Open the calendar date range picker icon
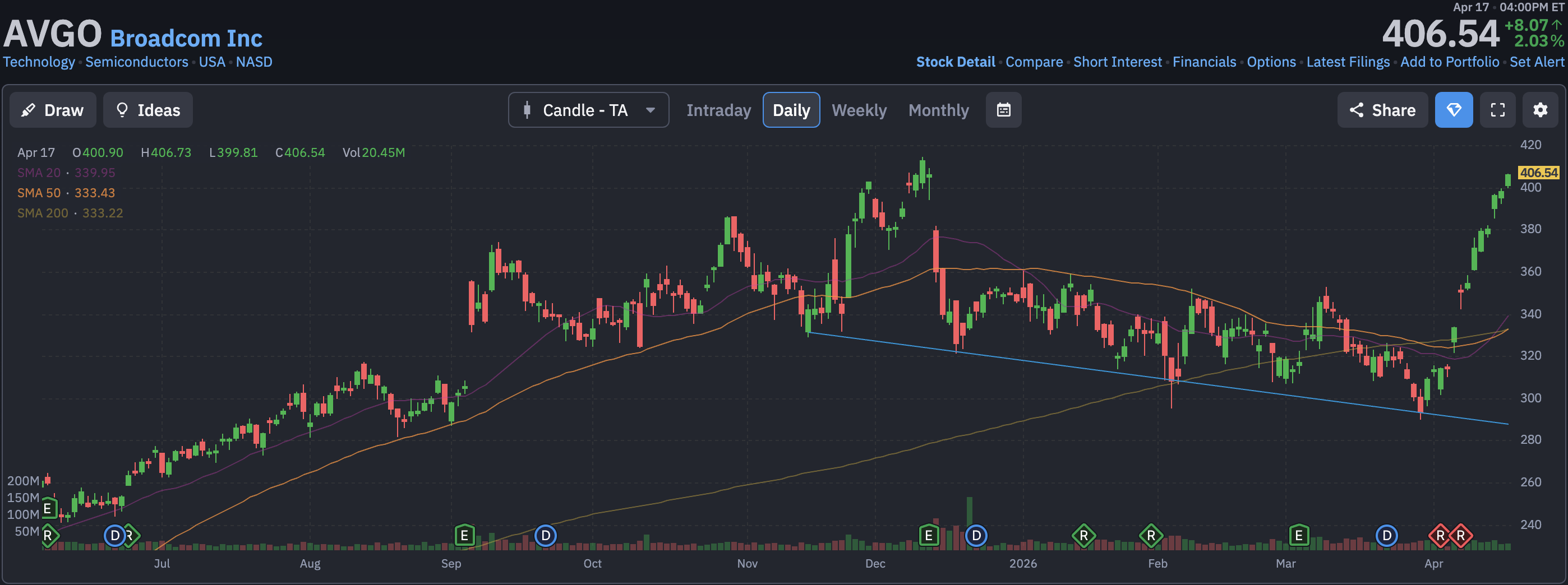 point(1003,110)
